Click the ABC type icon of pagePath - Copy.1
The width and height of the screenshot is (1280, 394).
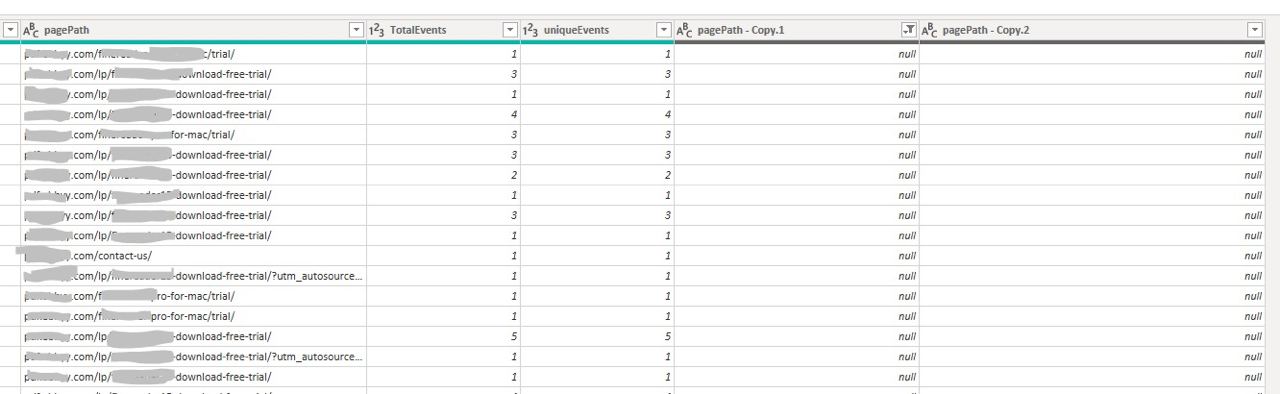tap(685, 31)
